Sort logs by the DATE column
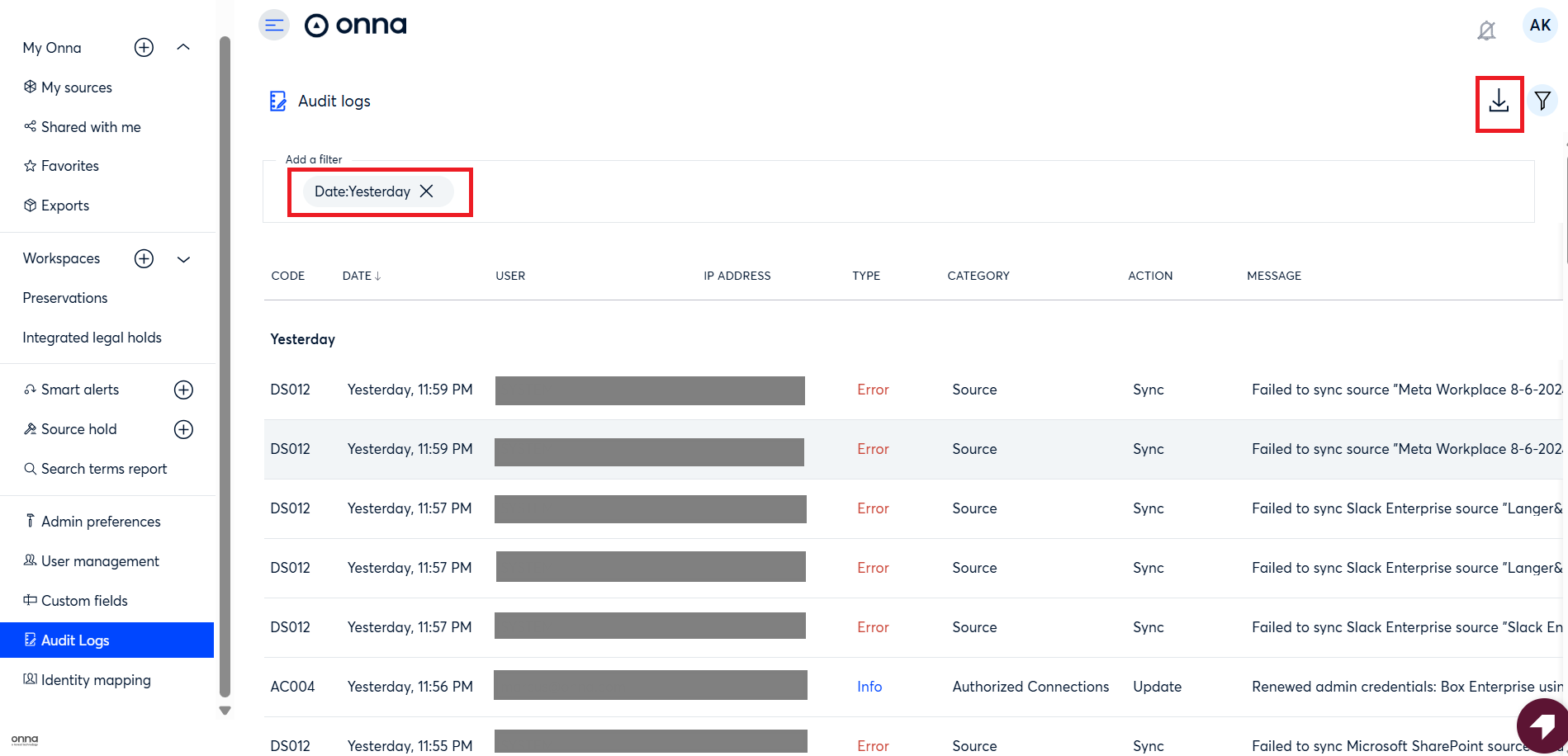 pyautogui.click(x=361, y=276)
